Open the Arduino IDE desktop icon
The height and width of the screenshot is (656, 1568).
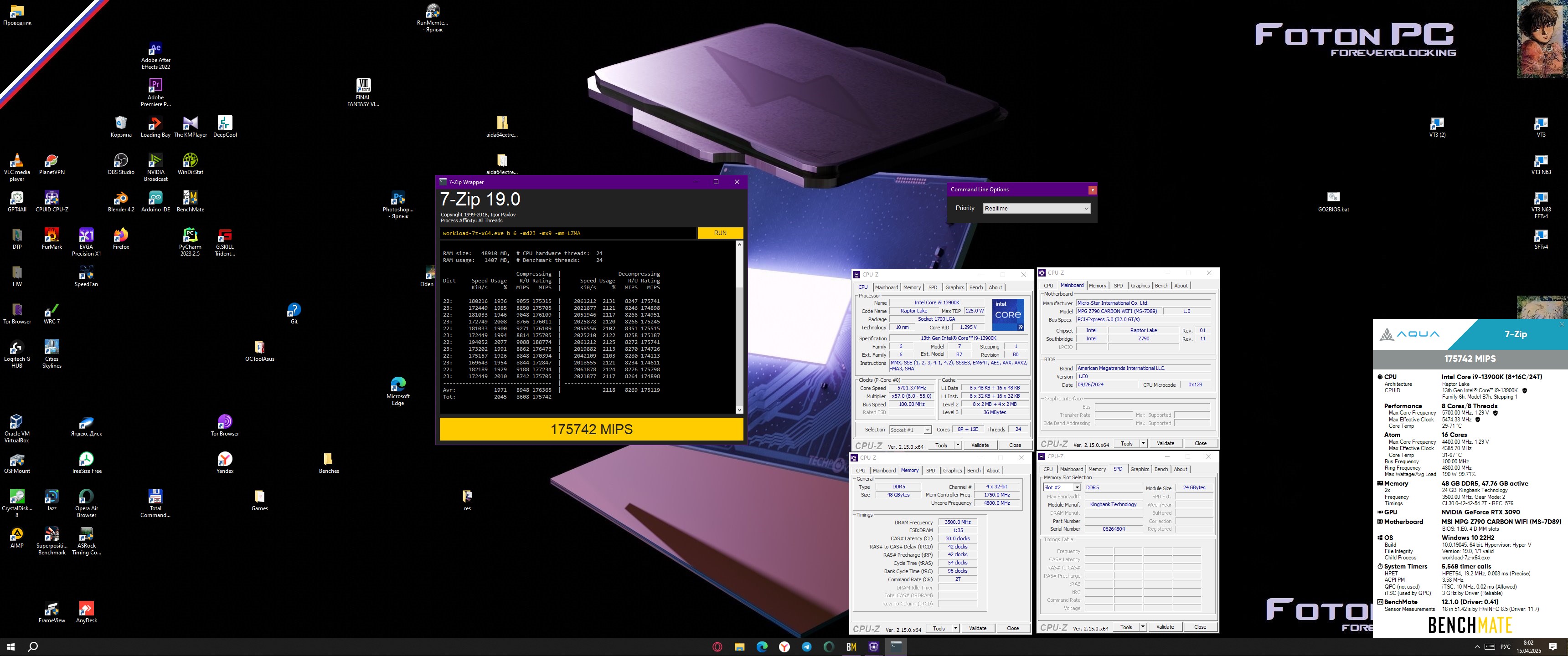[x=155, y=201]
